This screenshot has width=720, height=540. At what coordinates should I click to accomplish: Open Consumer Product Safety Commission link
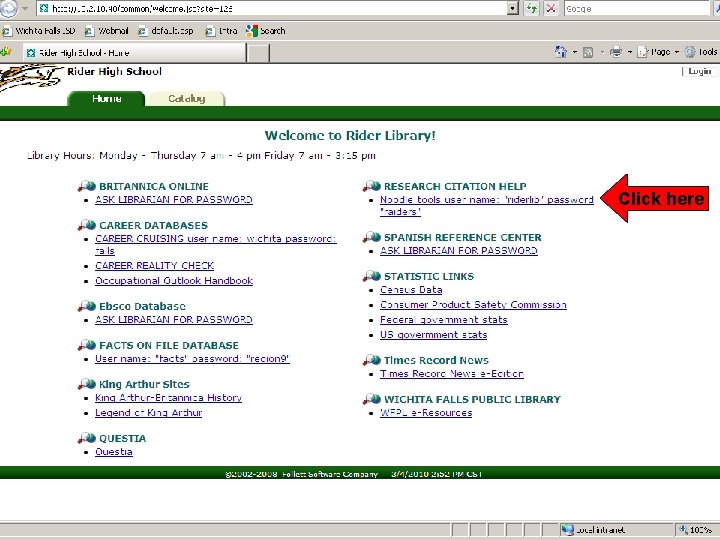pos(473,305)
